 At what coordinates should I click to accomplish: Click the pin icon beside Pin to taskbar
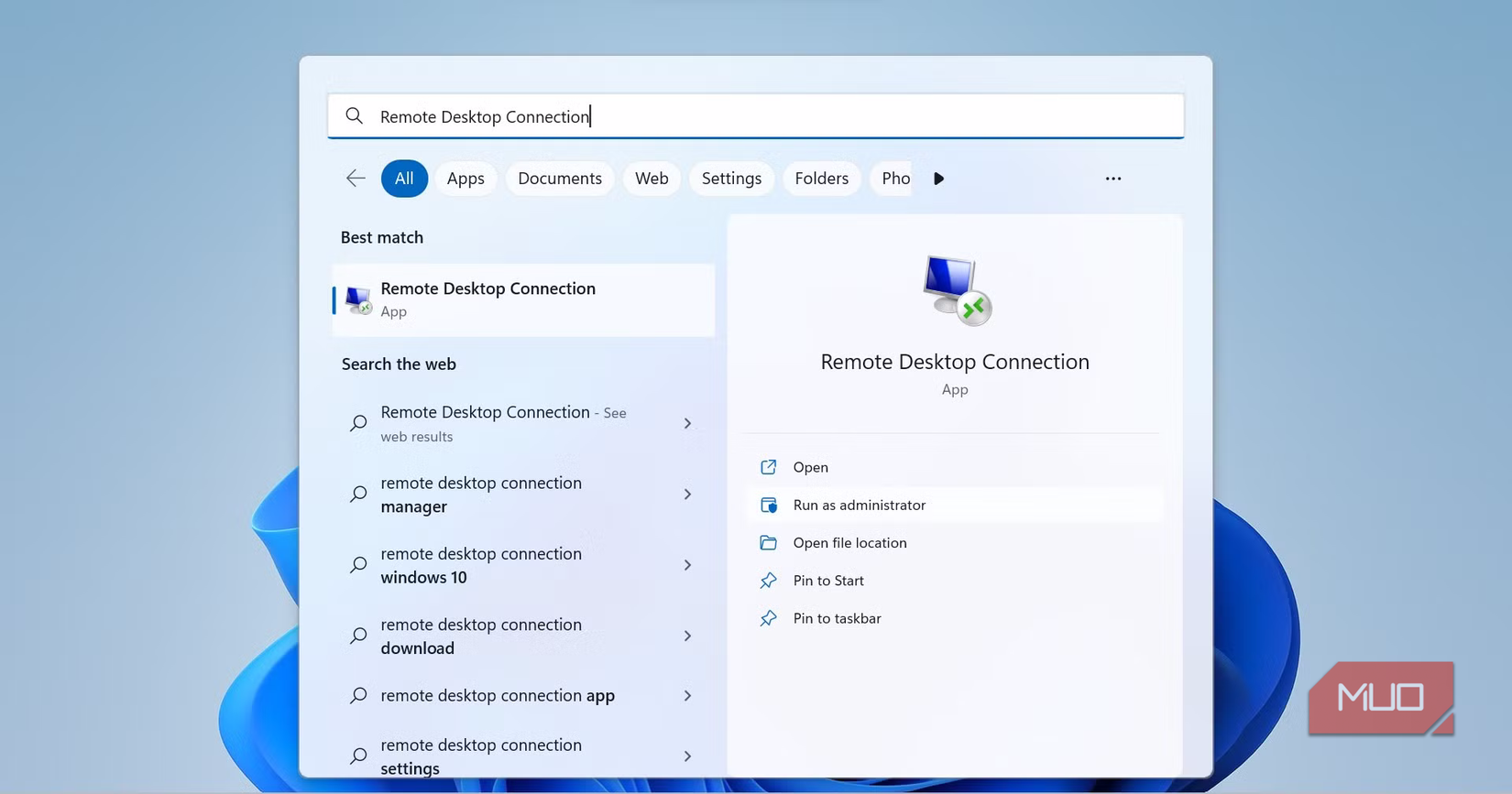[768, 618]
